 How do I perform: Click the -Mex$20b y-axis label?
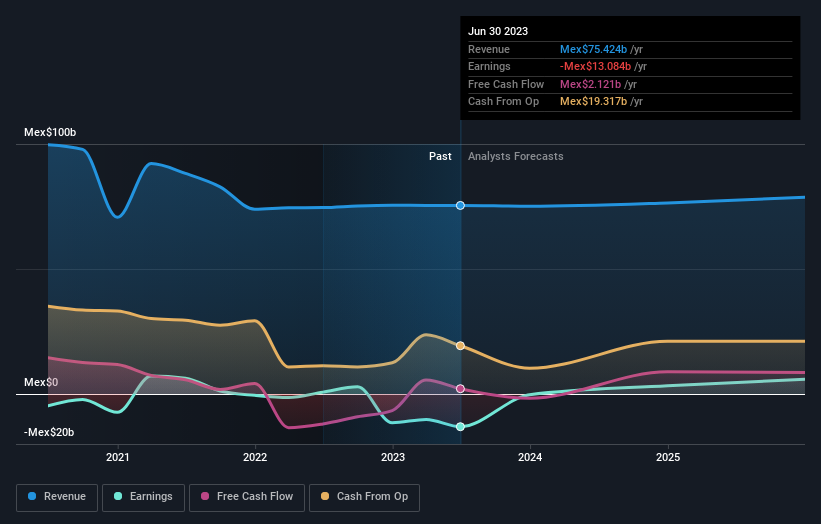[49, 432]
